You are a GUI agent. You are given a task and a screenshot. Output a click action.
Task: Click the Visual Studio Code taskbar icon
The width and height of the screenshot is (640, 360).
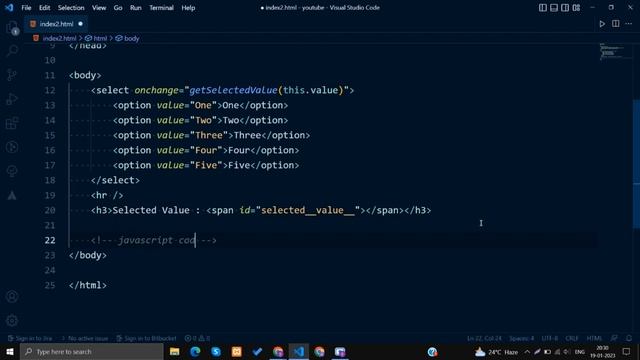tap(299, 351)
